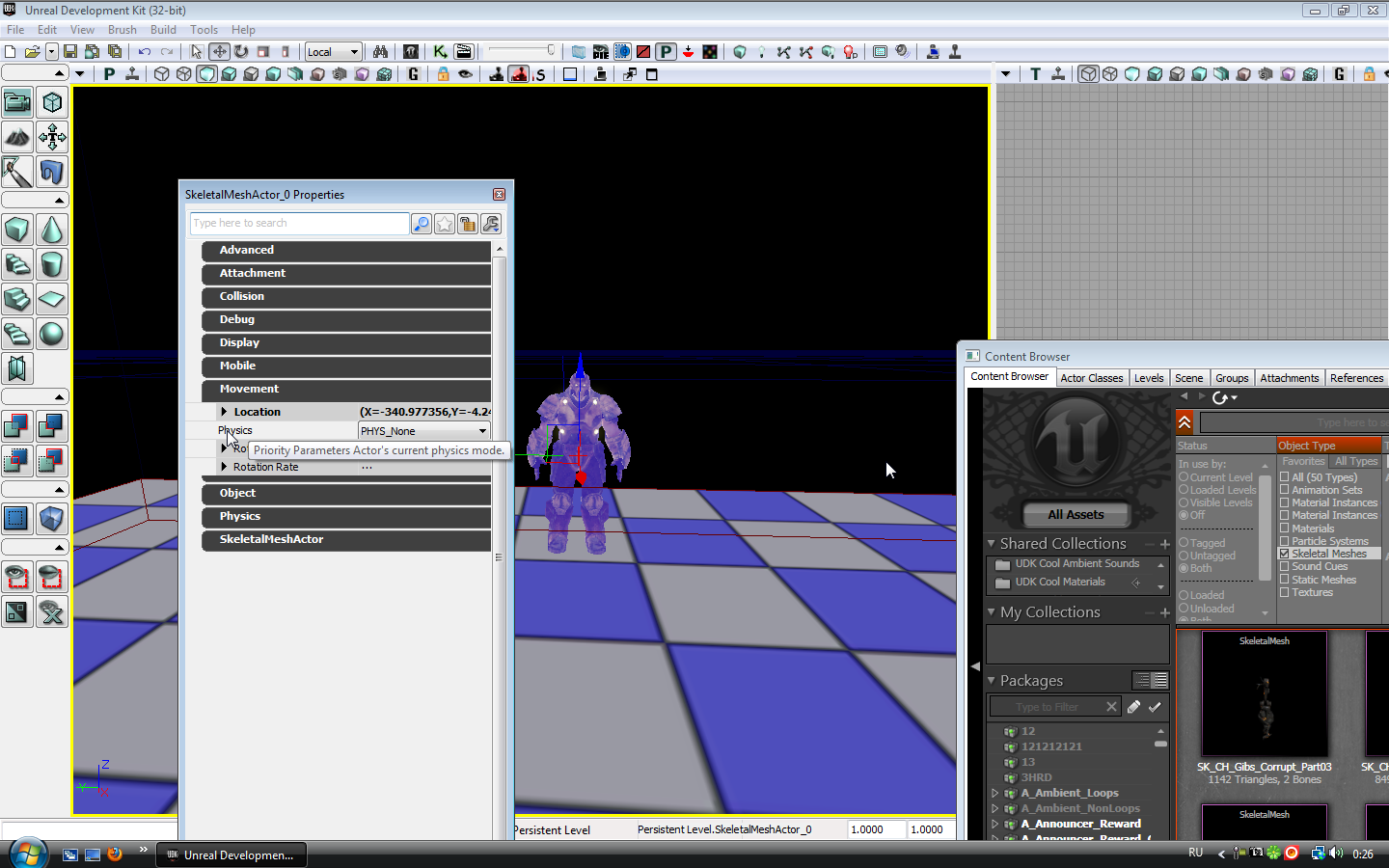The height and width of the screenshot is (868, 1389).
Task: Open Unreal Kismet from the toolbar
Action: point(440,52)
